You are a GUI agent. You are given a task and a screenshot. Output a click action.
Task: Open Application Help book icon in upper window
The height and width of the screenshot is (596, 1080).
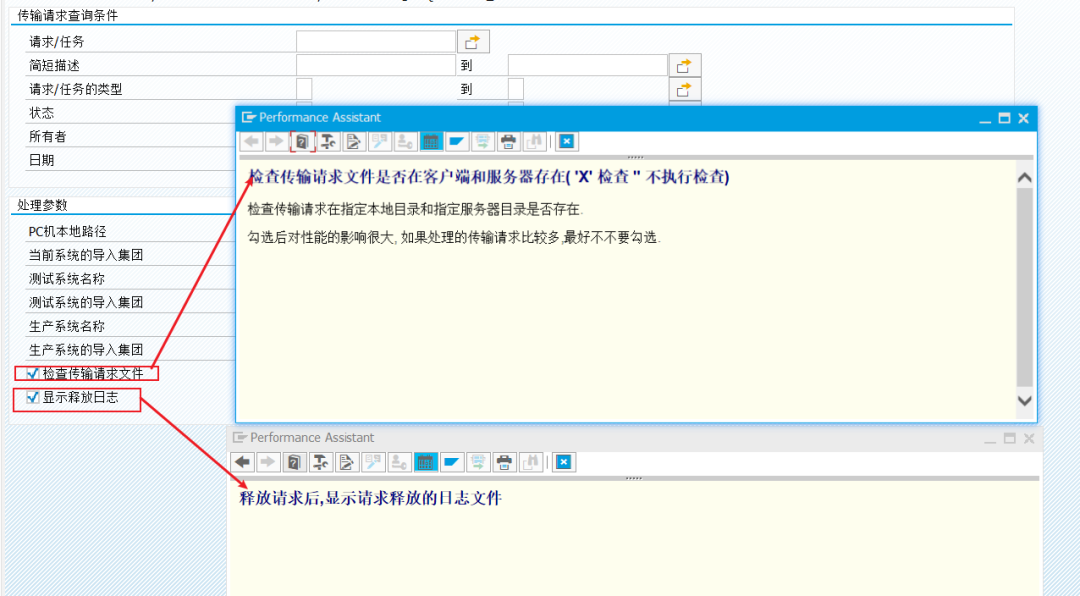[x=302, y=141]
